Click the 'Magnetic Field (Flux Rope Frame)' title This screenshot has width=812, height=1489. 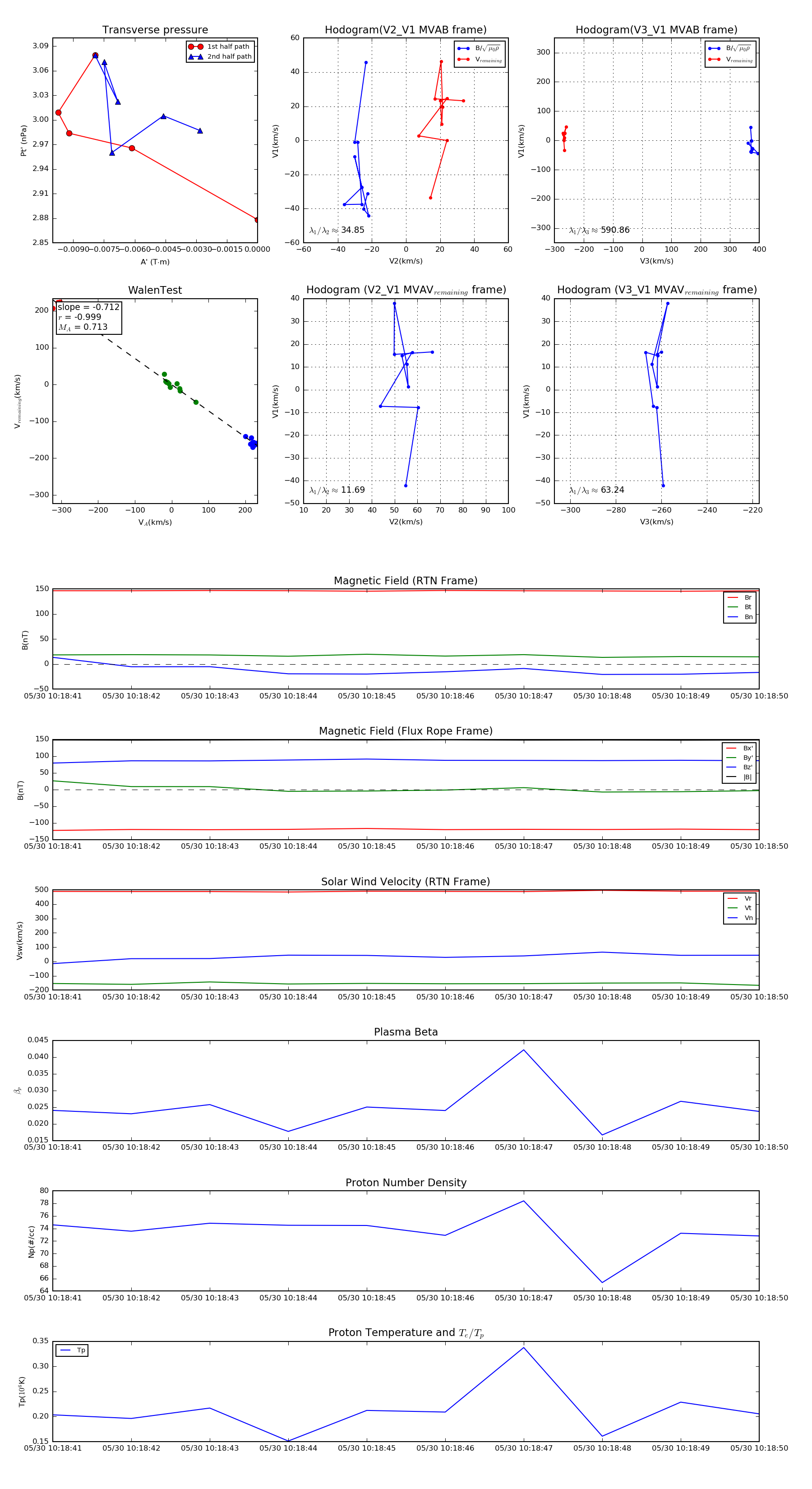pyautogui.click(x=406, y=731)
